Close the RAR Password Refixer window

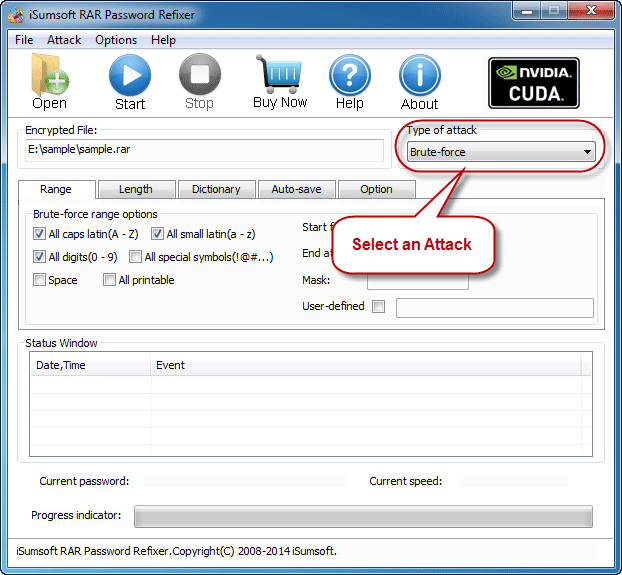pyautogui.click(x=591, y=11)
